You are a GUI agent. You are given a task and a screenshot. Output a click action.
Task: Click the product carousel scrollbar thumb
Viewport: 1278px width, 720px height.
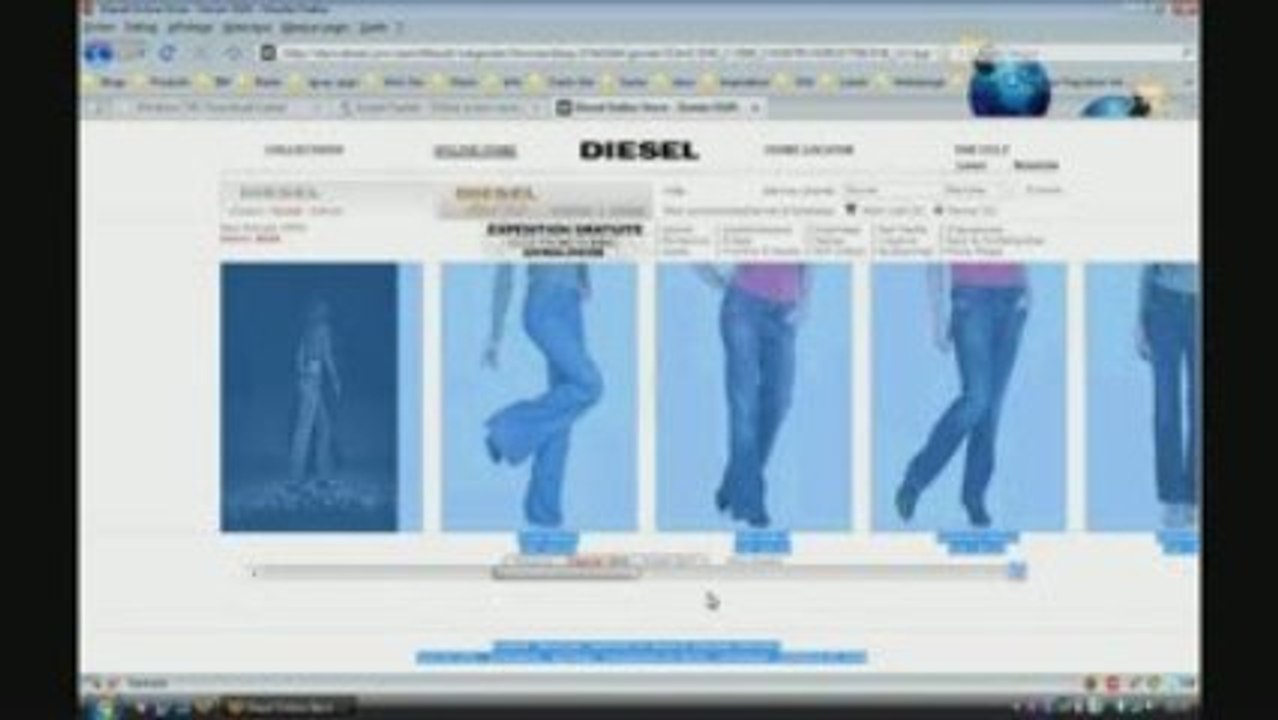tap(565, 573)
